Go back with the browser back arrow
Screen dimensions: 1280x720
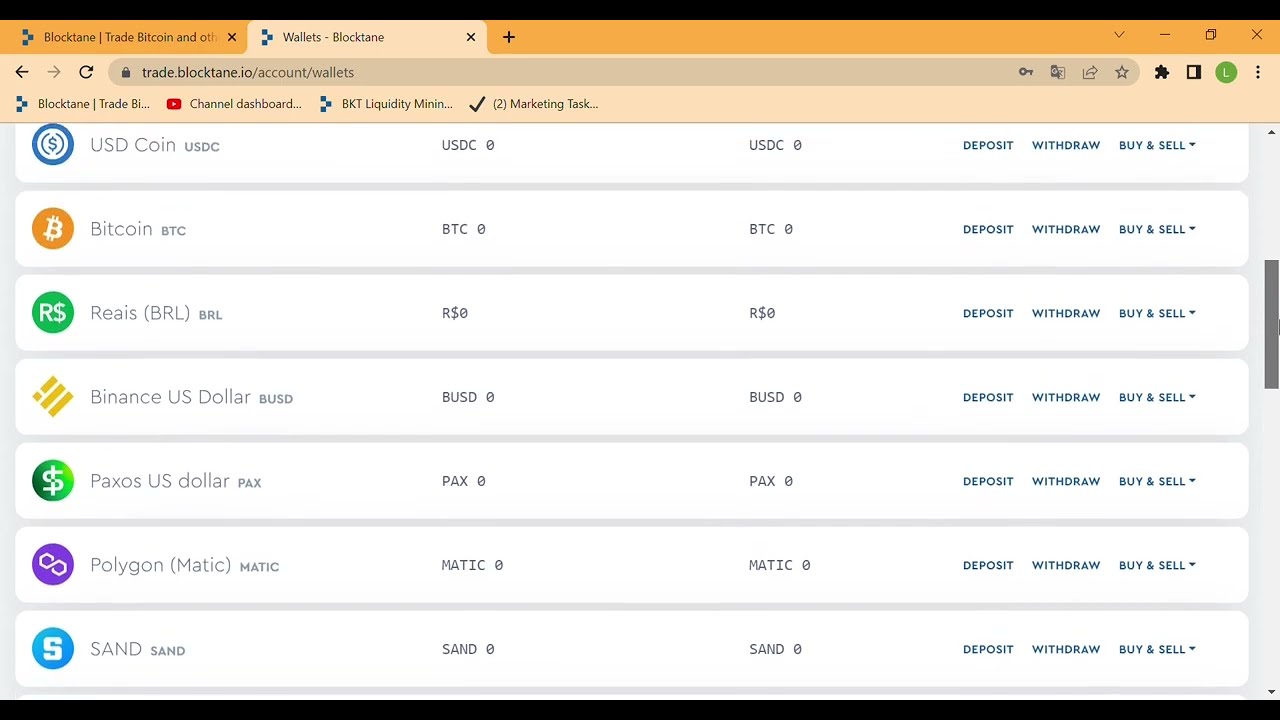(x=22, y=72)
